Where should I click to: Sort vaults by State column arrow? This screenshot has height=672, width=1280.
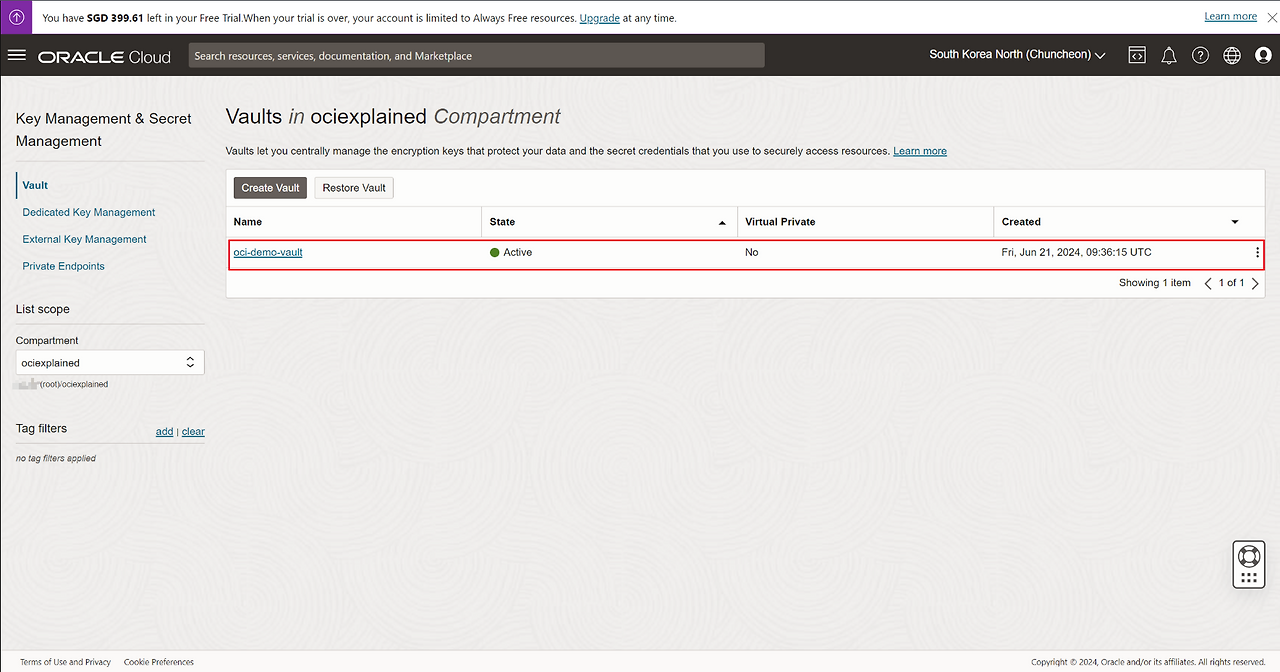[722, 222]
